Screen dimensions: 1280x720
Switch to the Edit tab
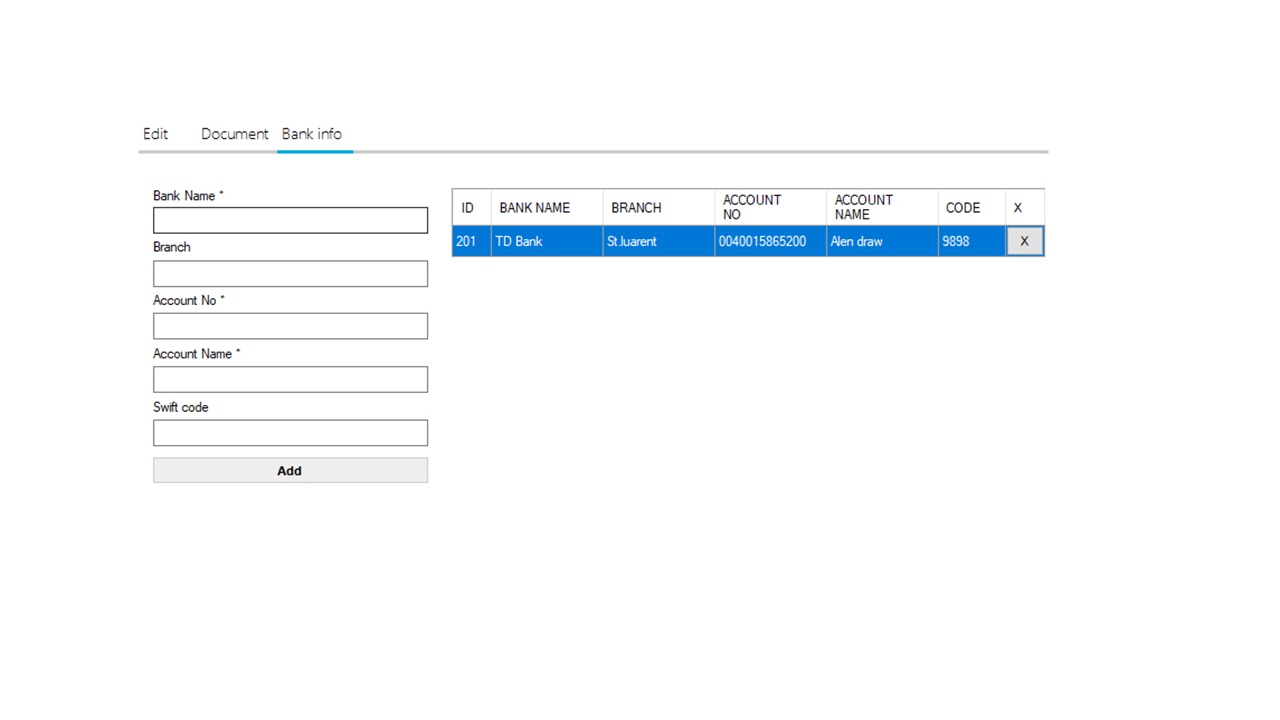tap(155, 134)
